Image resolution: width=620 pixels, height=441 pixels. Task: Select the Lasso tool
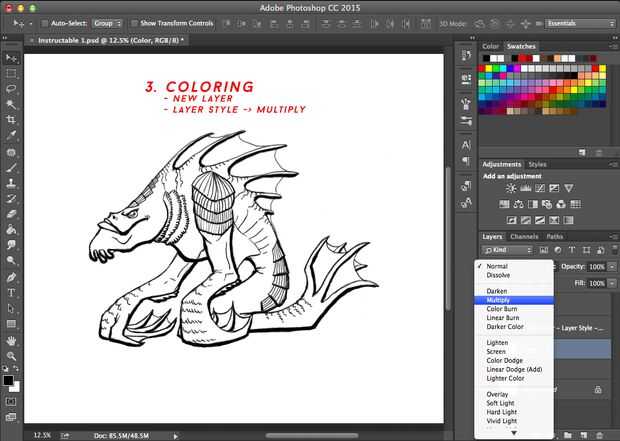[x=12, y=88]
